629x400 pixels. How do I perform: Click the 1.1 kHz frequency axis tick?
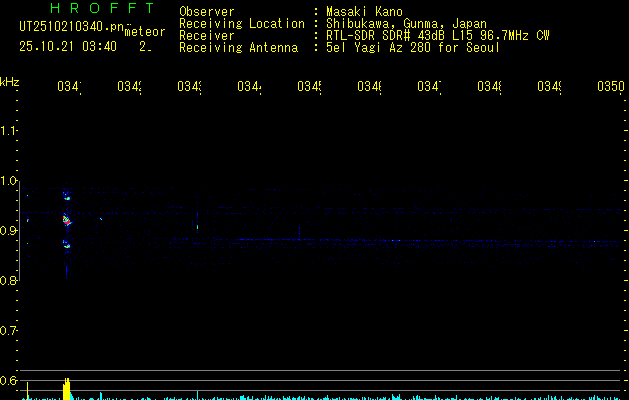[9, 131]
